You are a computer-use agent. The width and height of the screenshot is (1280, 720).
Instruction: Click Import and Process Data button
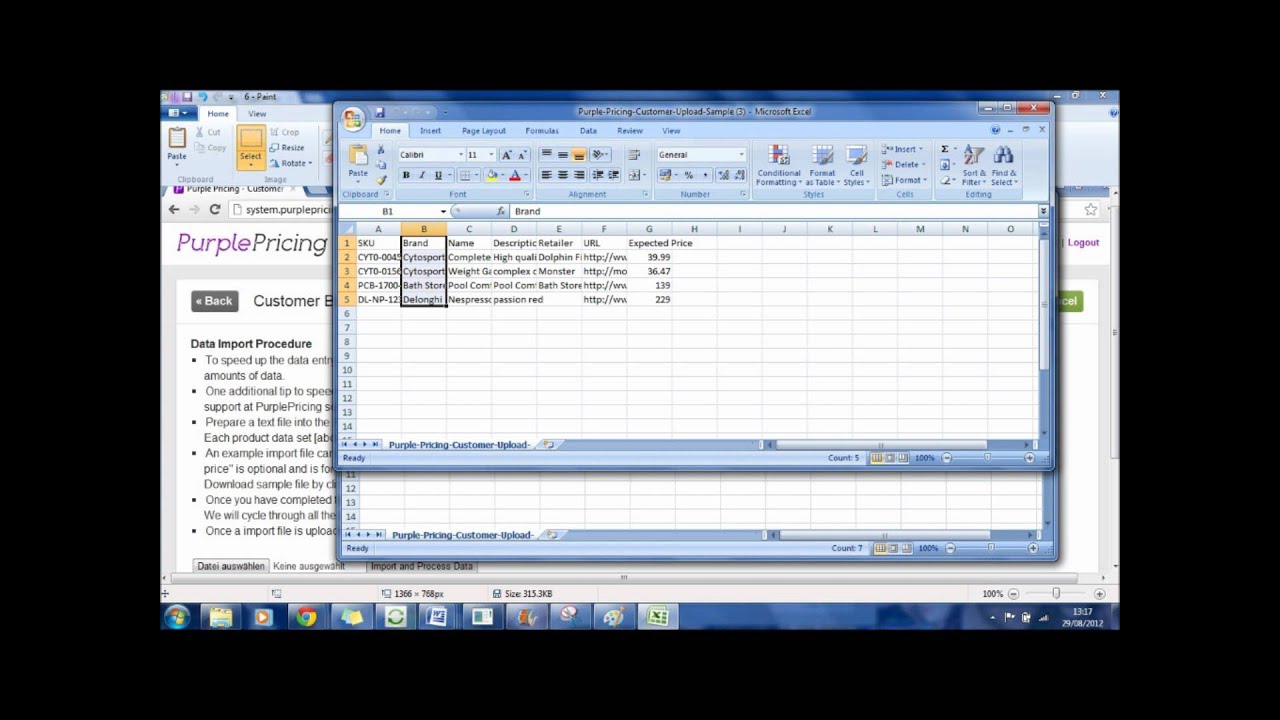[x=421, y=566]
